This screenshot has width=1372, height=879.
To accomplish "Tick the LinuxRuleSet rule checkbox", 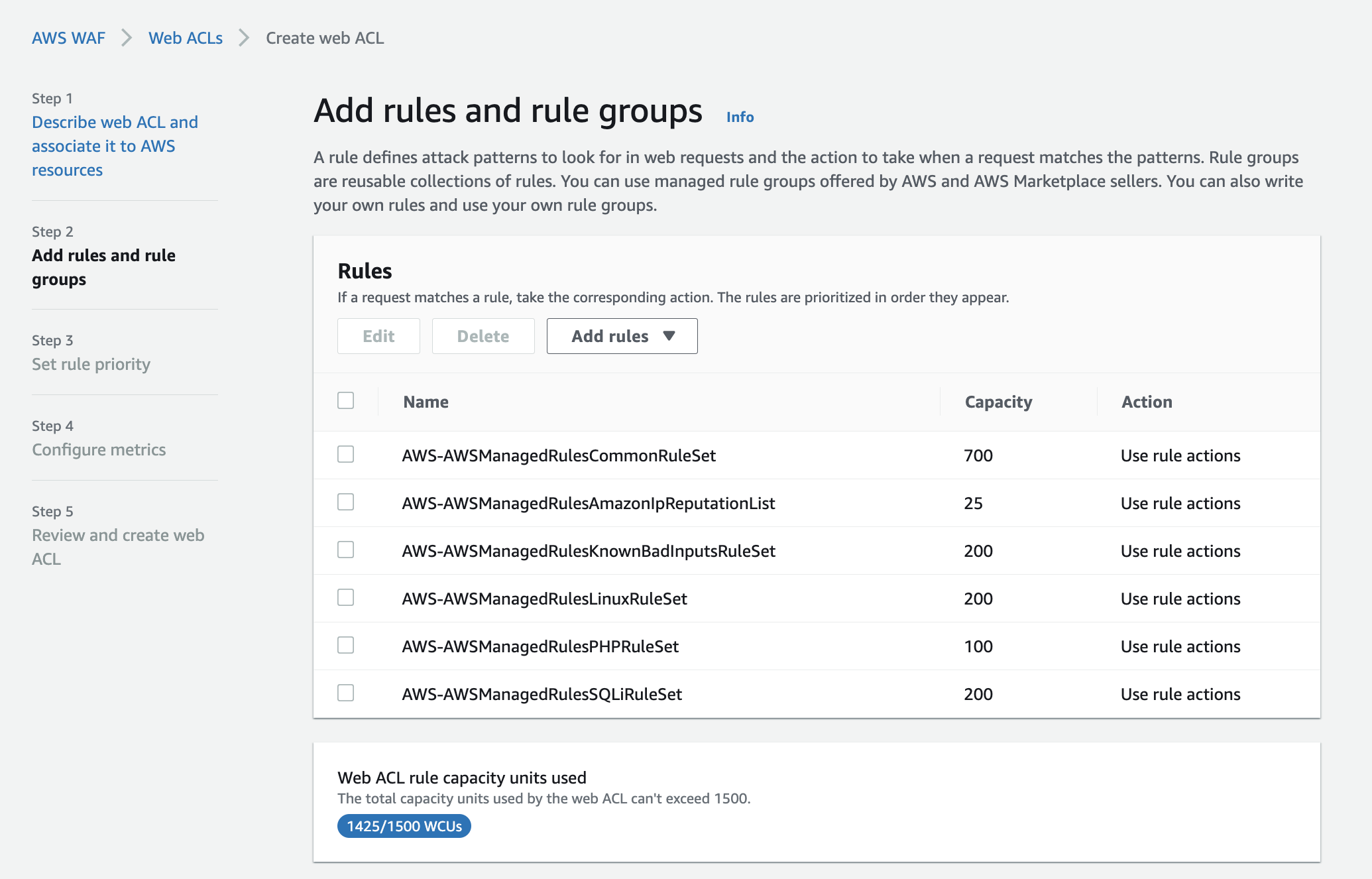I will pos(345,597).
